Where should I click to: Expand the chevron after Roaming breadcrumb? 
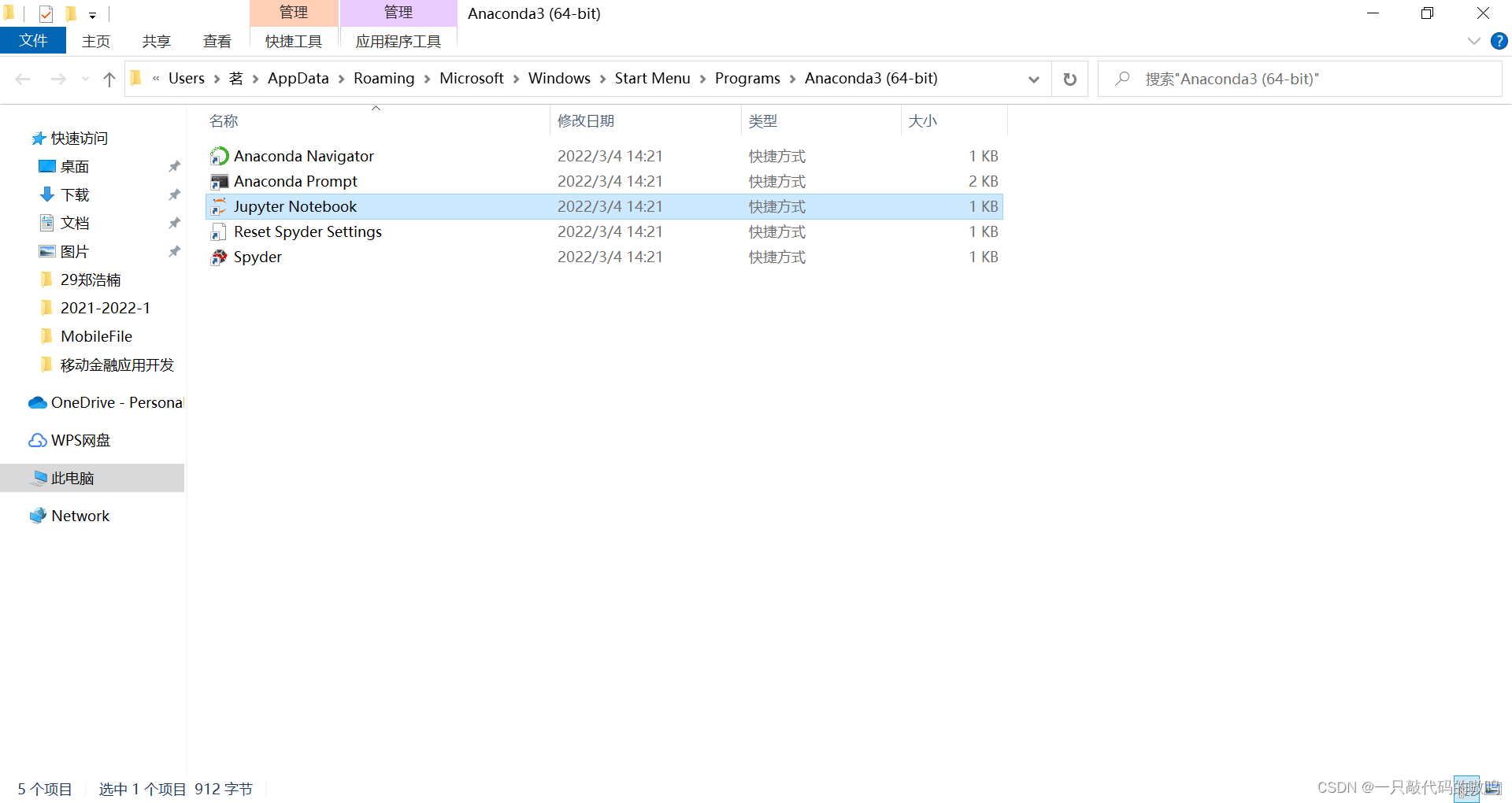427,79
